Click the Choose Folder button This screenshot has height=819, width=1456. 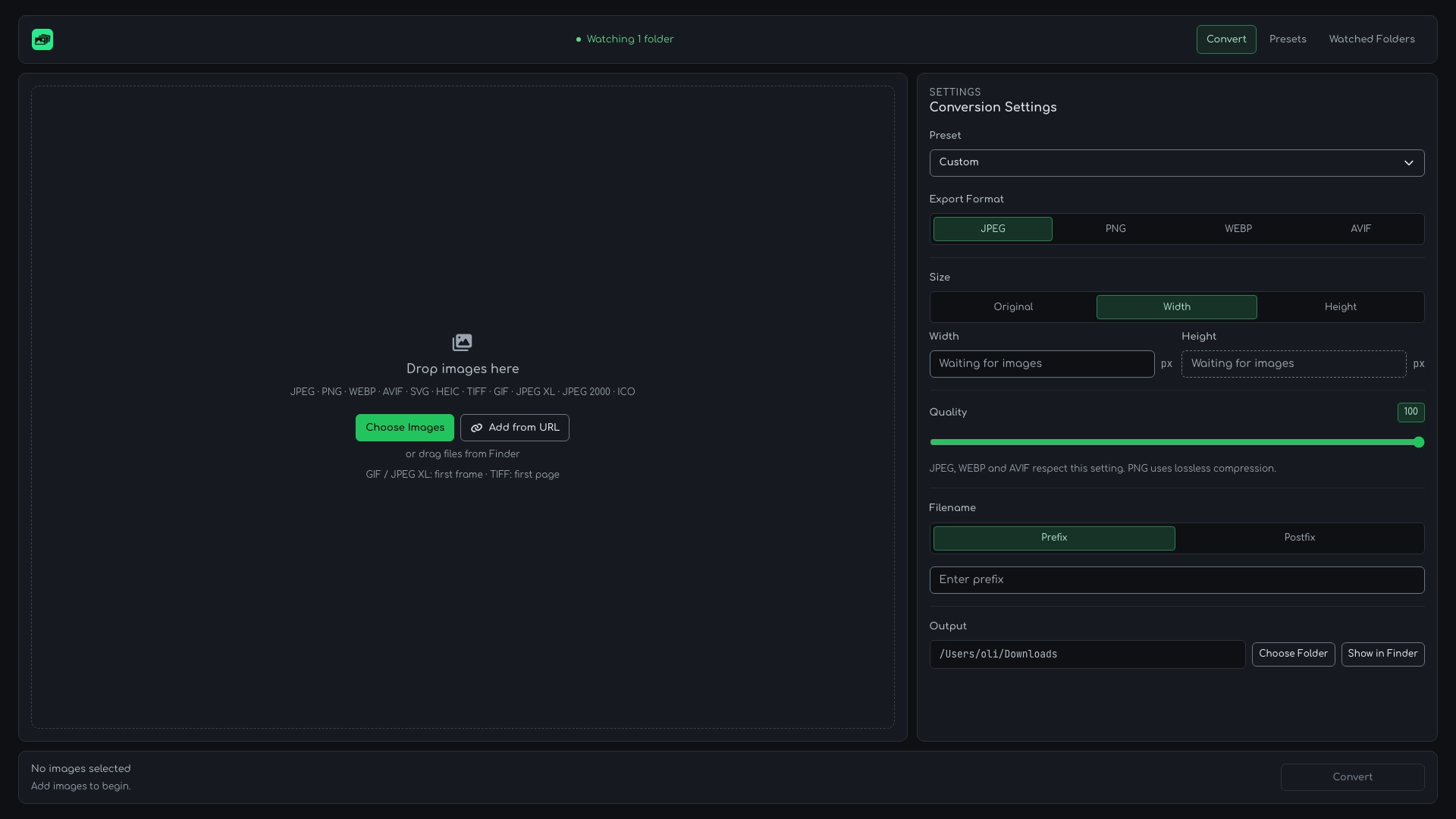[1293, 654]
